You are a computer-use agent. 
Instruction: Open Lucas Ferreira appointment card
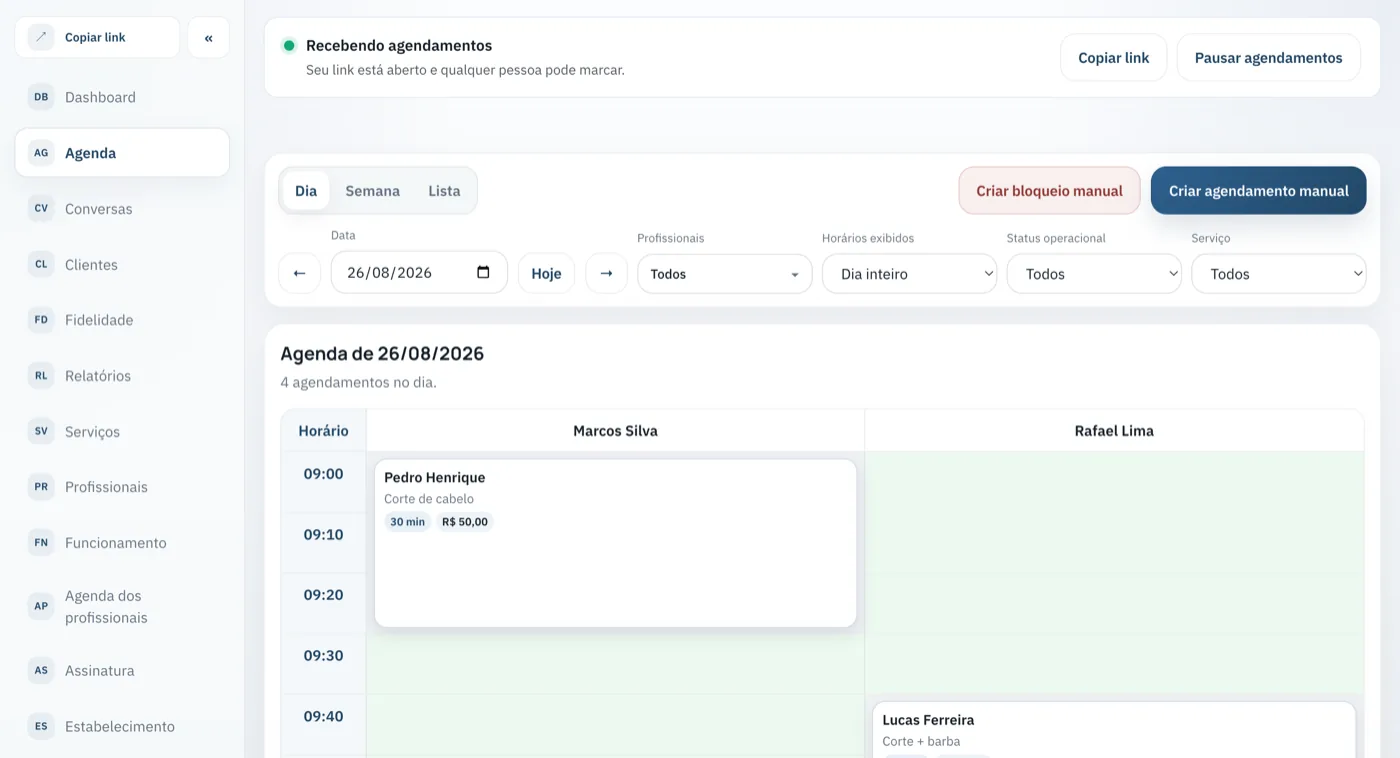[x=1114, y=730]
